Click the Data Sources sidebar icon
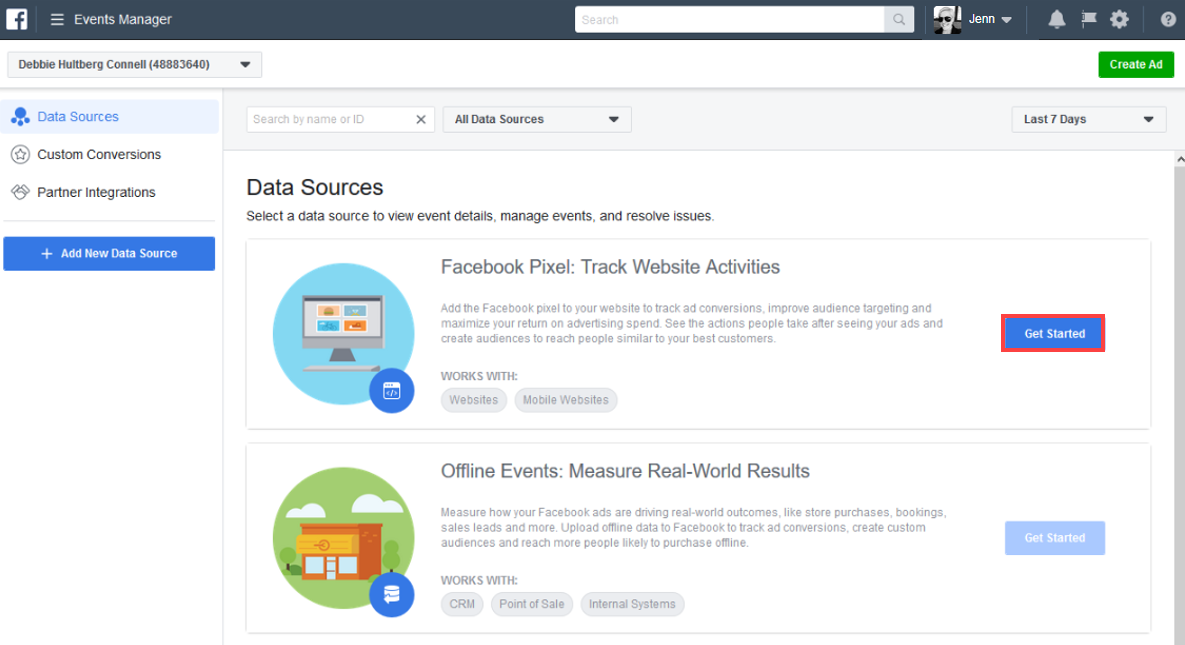The height and width of the screenshot is (645, 1185). coord(20,116)
